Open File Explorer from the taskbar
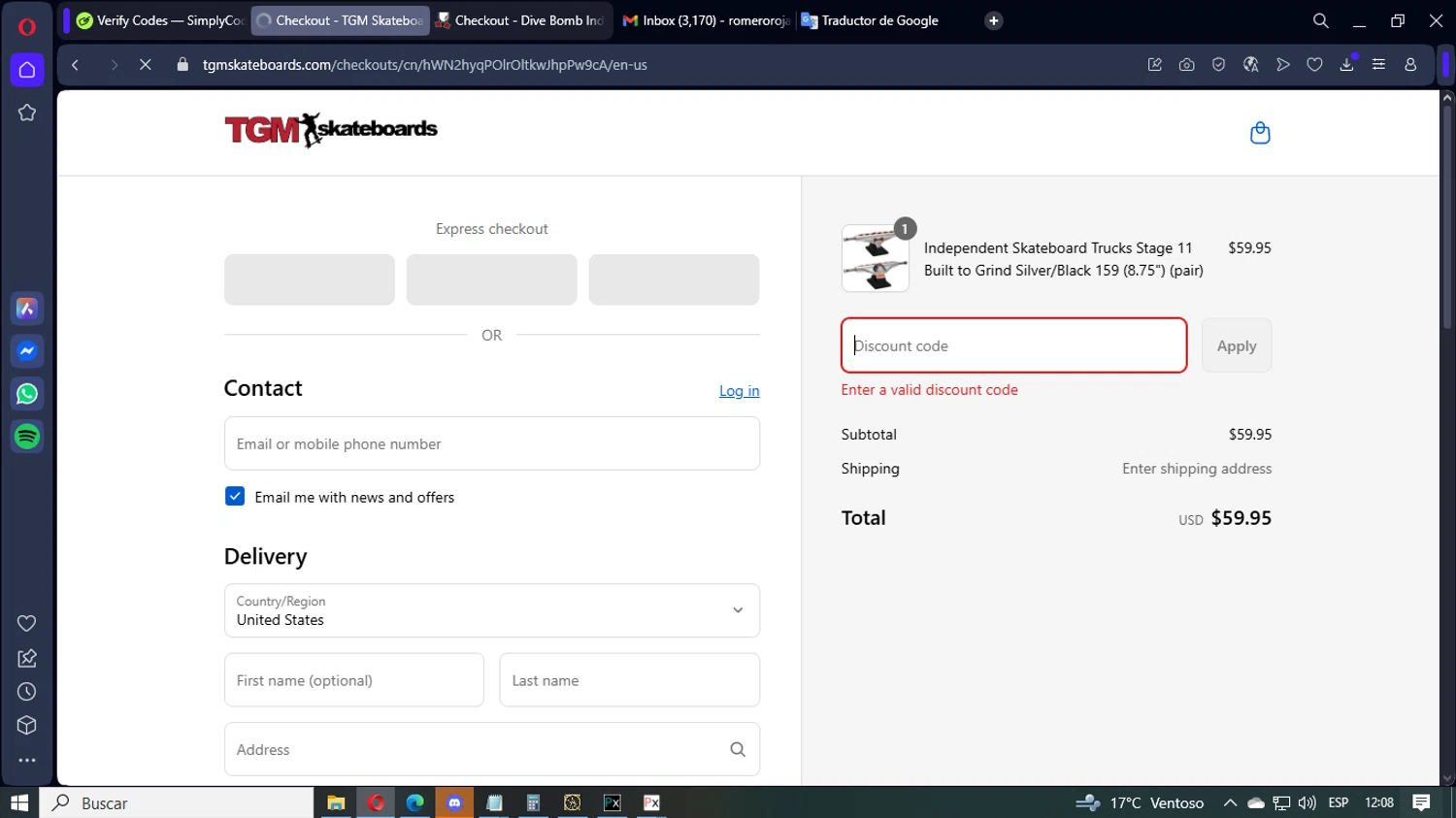Image resolution: width=1456 pixels, height=818 pixels. [336, 802]
